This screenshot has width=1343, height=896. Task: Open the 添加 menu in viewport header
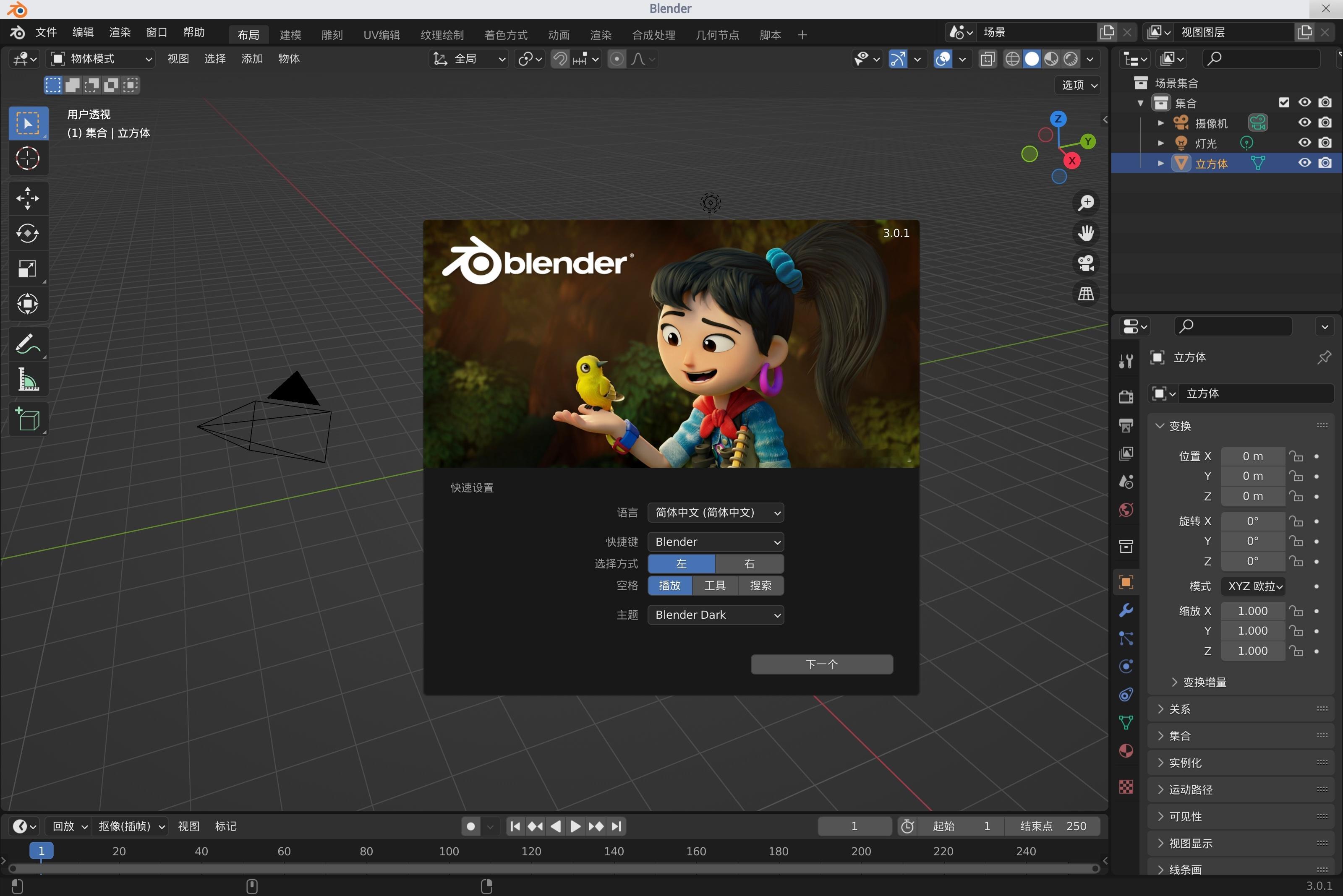251,59
